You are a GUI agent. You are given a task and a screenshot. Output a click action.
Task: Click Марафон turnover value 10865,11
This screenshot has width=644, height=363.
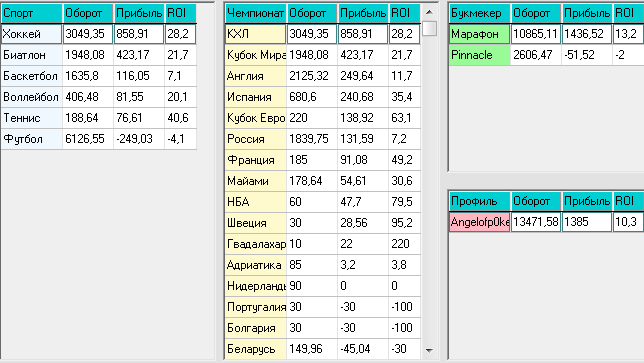[x=536, y=34]
